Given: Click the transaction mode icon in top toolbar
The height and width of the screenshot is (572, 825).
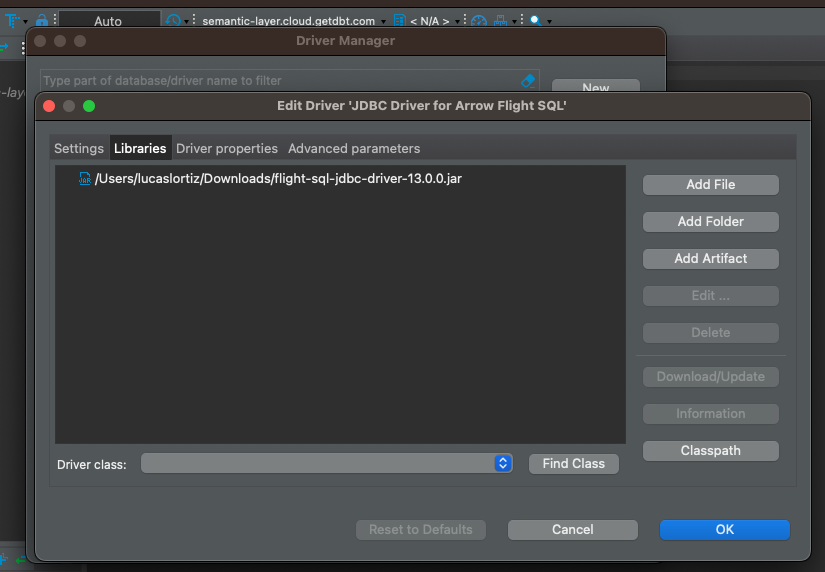Looking at the screenshot, I should [x=13, y=21].
